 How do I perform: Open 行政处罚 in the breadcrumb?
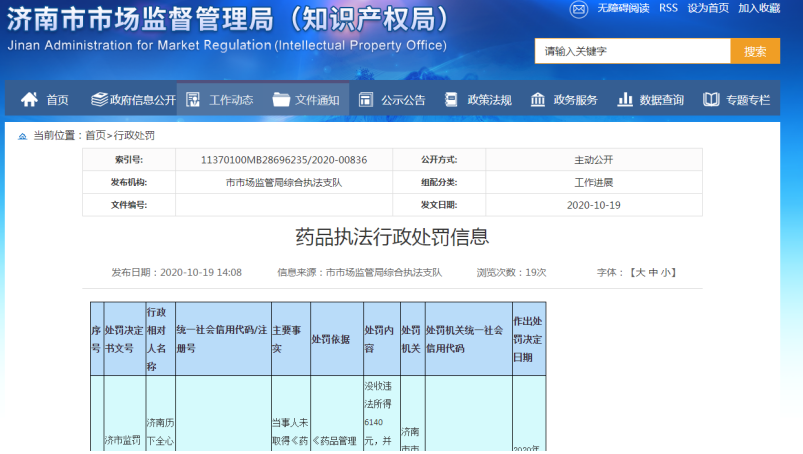pos(134,135)
